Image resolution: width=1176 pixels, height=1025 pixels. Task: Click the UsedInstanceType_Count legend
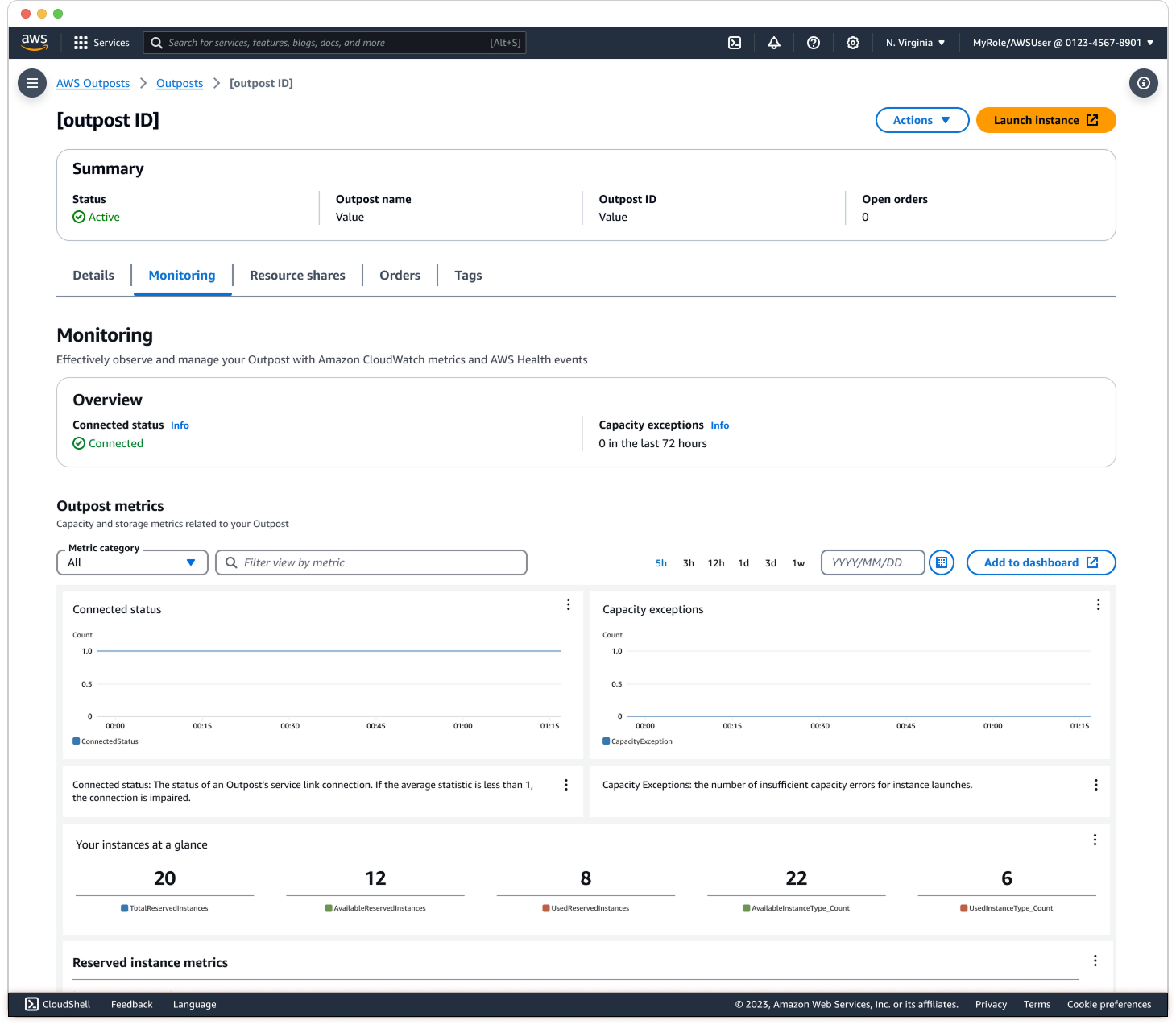tap(1007, 908)
